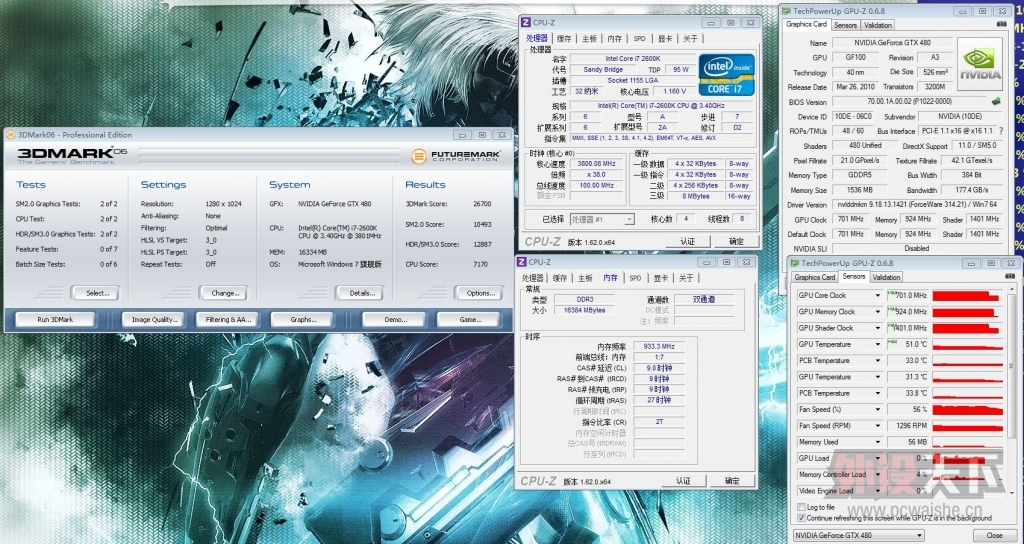Open Graphs in 3DMark06
Image resolution: width=1024 pixels, height=544 pixels.
tap(303, 320)
